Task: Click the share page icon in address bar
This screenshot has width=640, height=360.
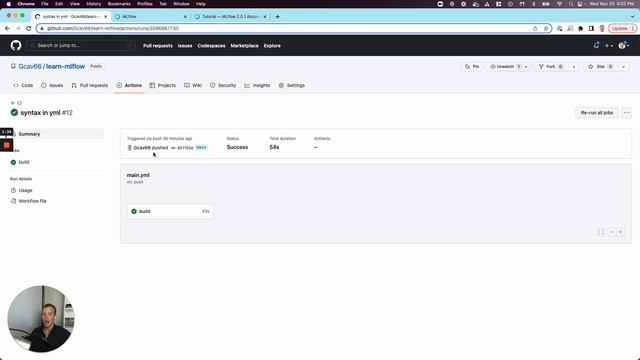Action: point(535,28)
